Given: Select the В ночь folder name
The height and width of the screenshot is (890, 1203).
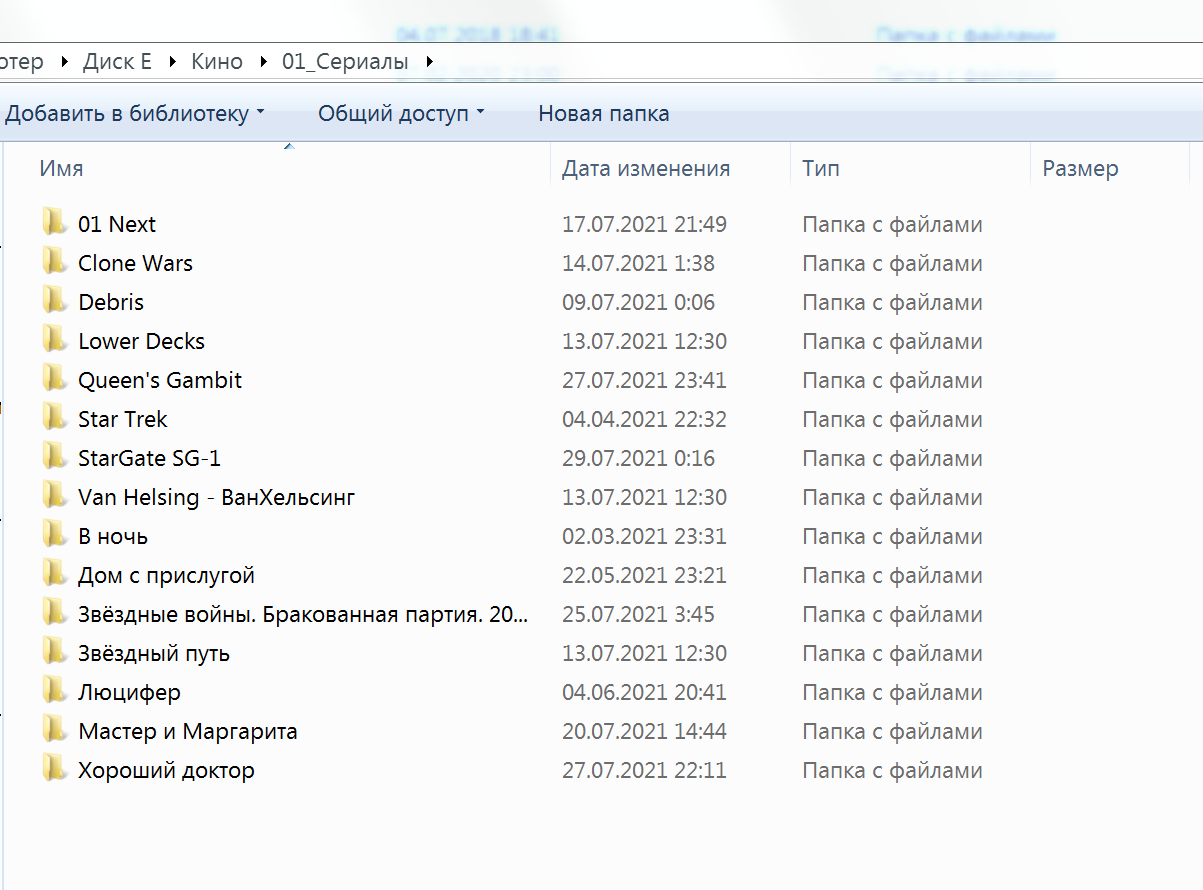Looking at the screenshot, I should click(x=113, y=536).
